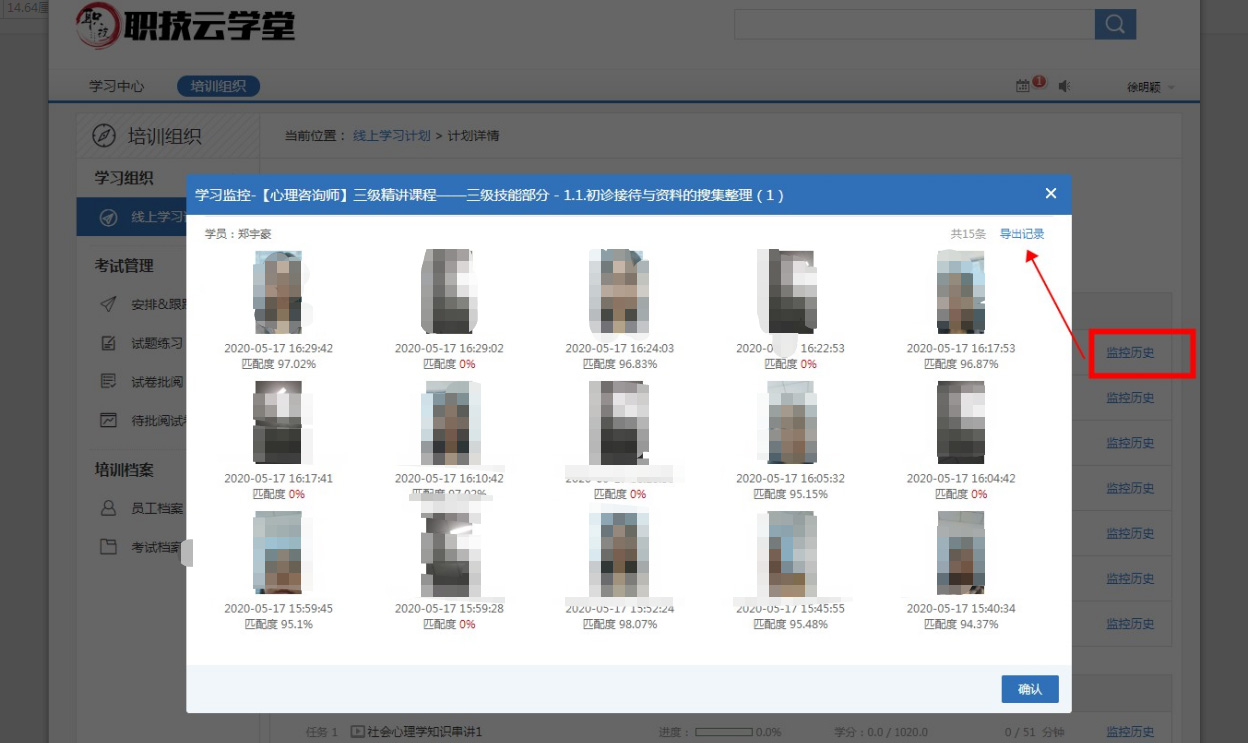
Task: Expand the user account dropdown arrow
Action: [x=1171, y=88]
